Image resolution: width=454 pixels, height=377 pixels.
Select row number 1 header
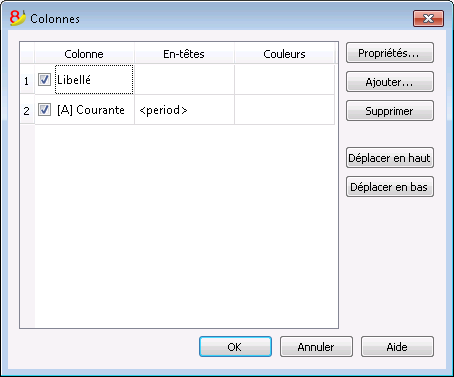click(27, 80)
